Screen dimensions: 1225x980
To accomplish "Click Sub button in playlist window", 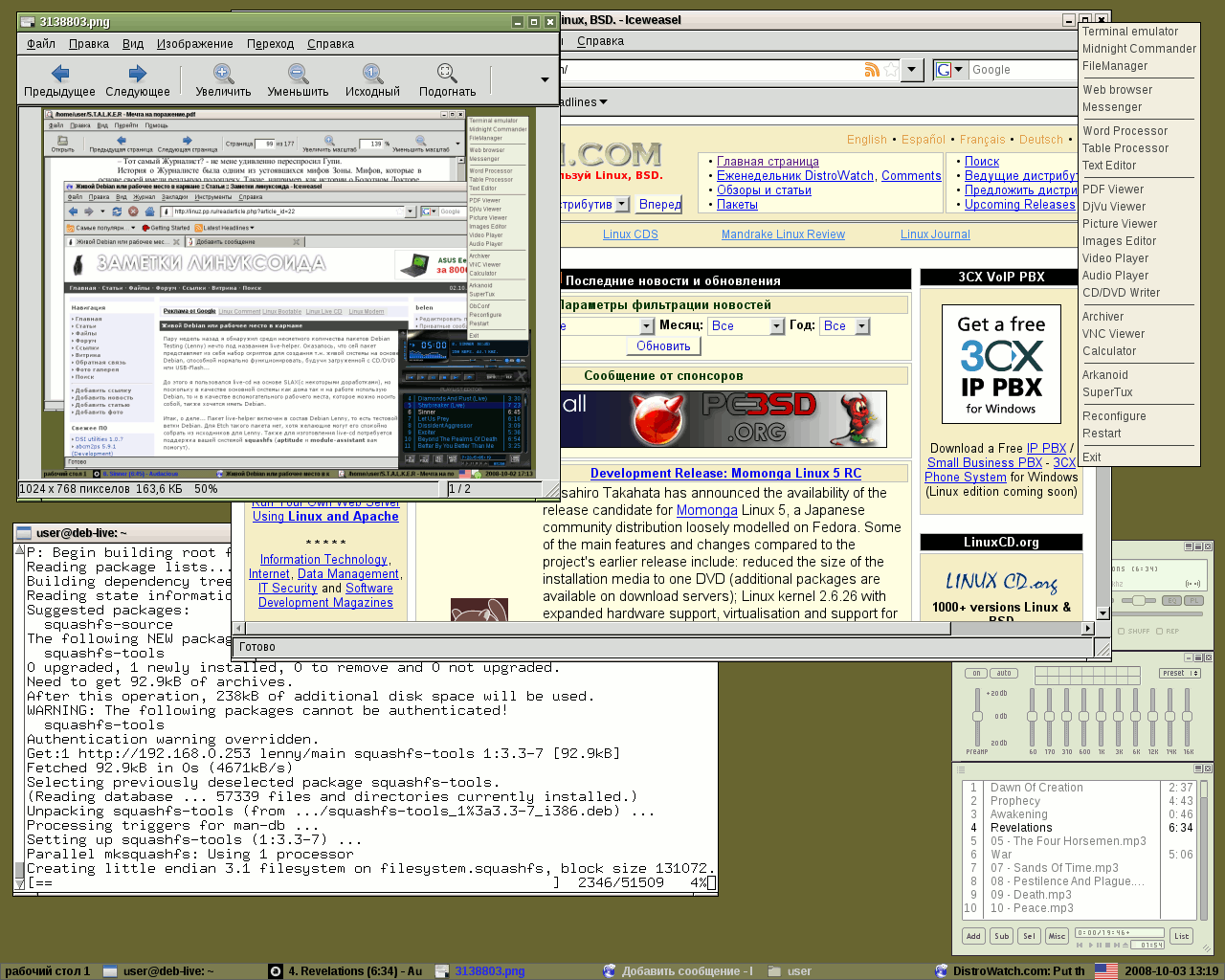I will pos(1001,936).
